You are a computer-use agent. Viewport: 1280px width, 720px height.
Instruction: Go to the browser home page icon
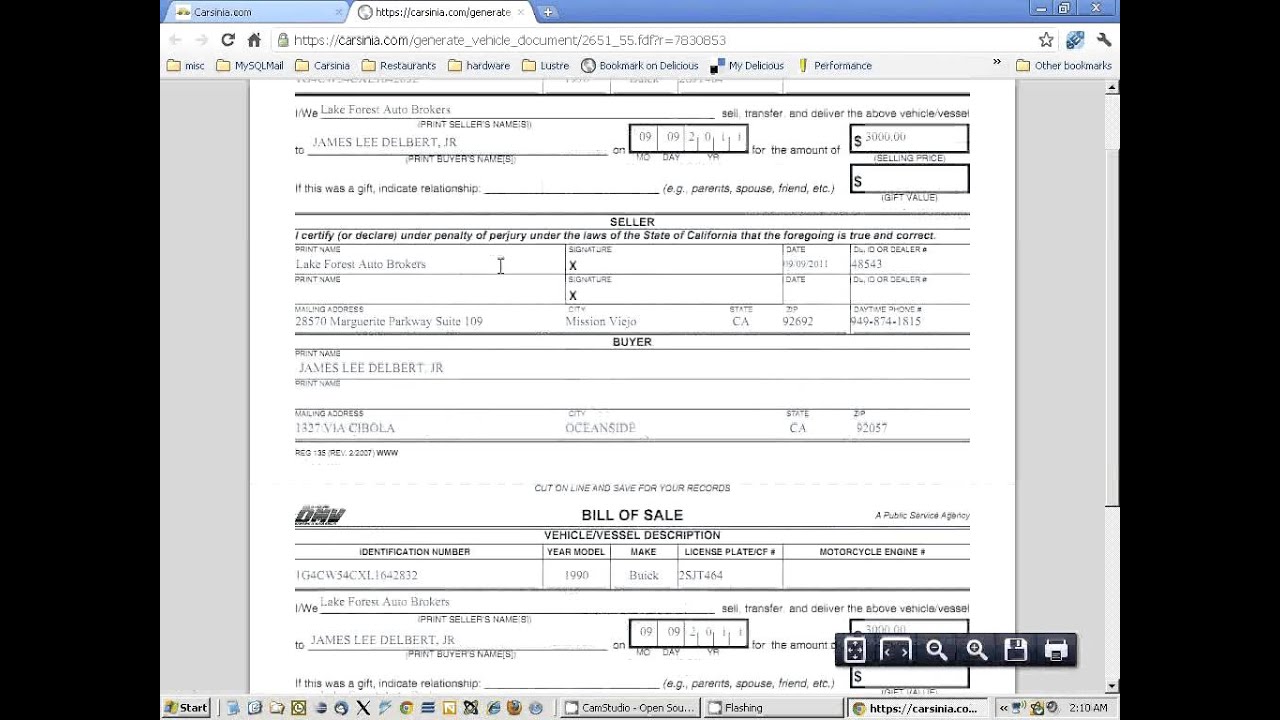coord(254,40)
